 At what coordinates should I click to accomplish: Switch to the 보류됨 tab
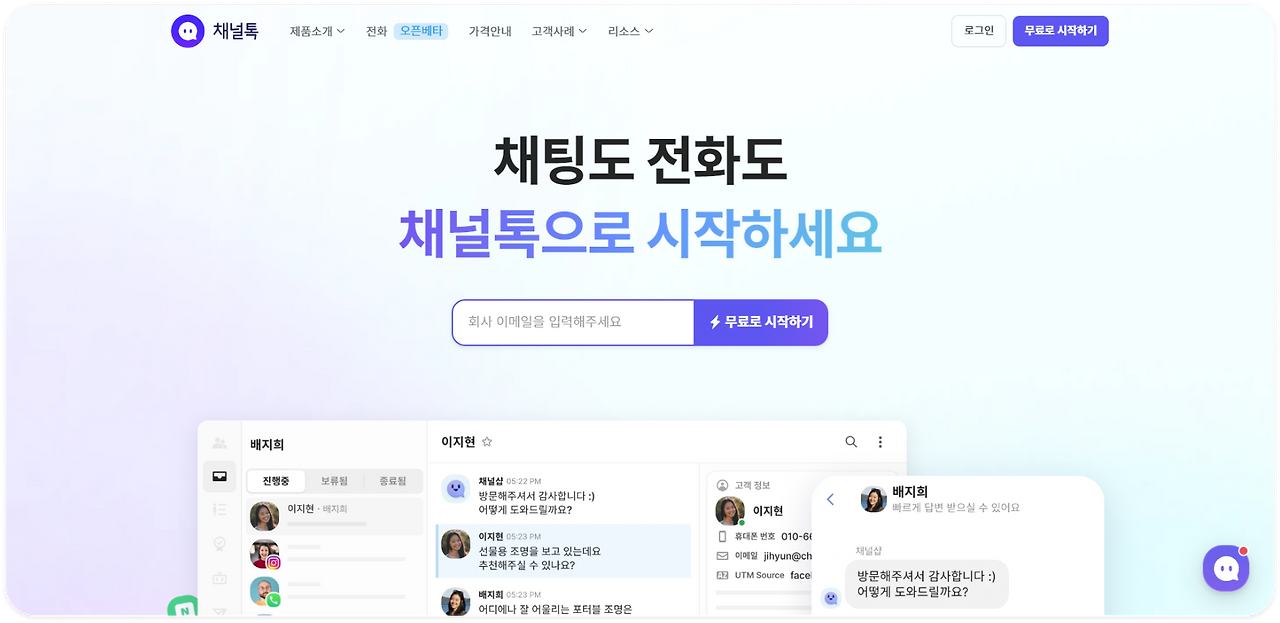point(334,481)
